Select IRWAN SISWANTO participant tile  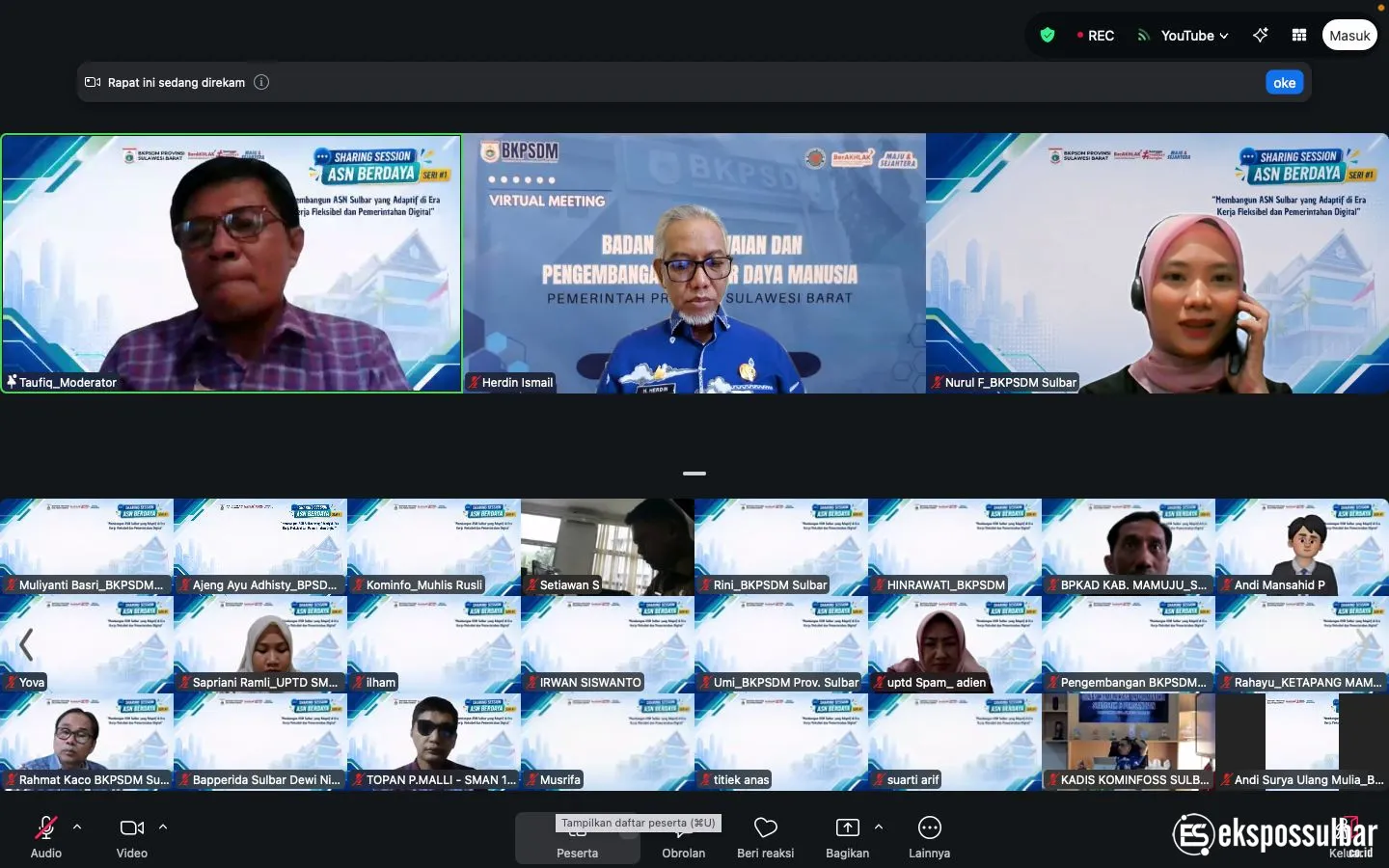608,644
